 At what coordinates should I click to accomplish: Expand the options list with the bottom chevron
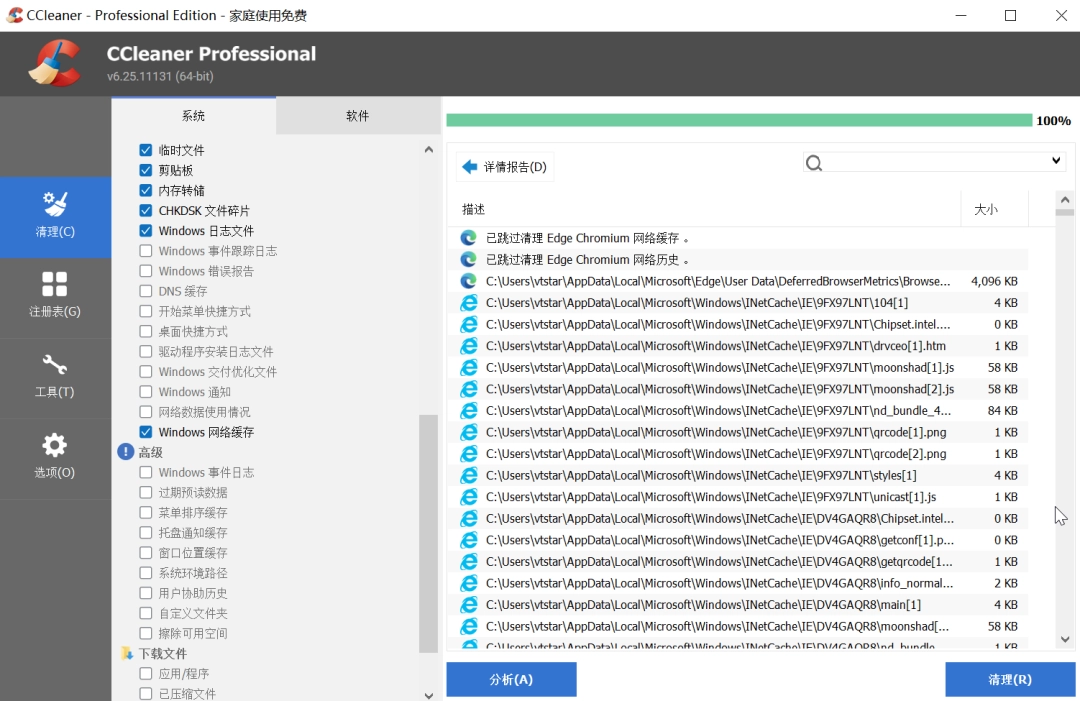(428, 694)
